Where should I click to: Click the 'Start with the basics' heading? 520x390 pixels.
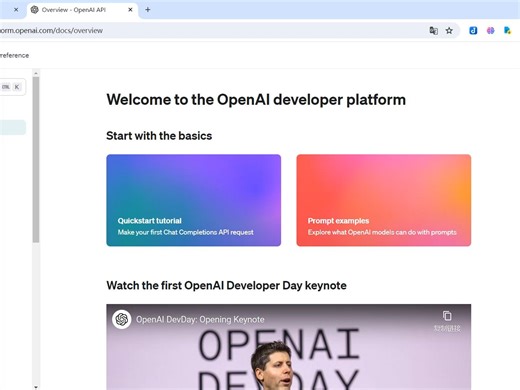(x=159, y=136)
